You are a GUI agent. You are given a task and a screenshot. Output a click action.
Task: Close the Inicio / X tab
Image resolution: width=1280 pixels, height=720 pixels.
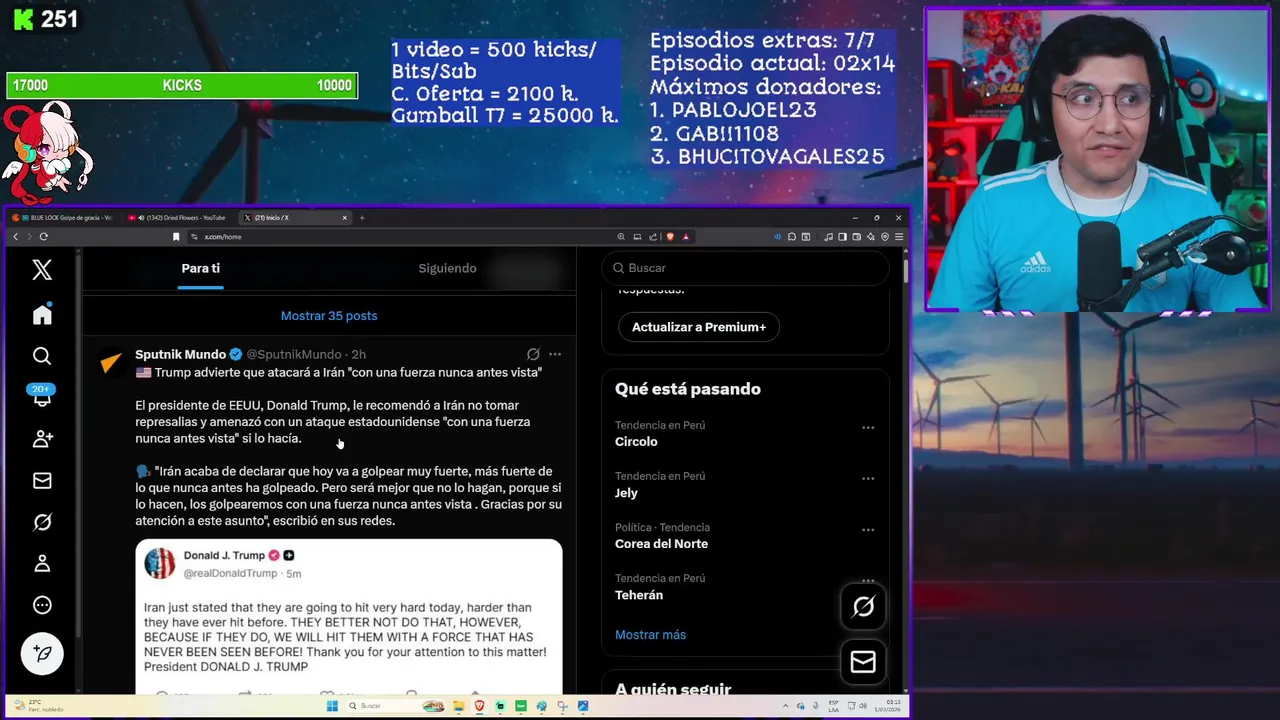point(345,218)
